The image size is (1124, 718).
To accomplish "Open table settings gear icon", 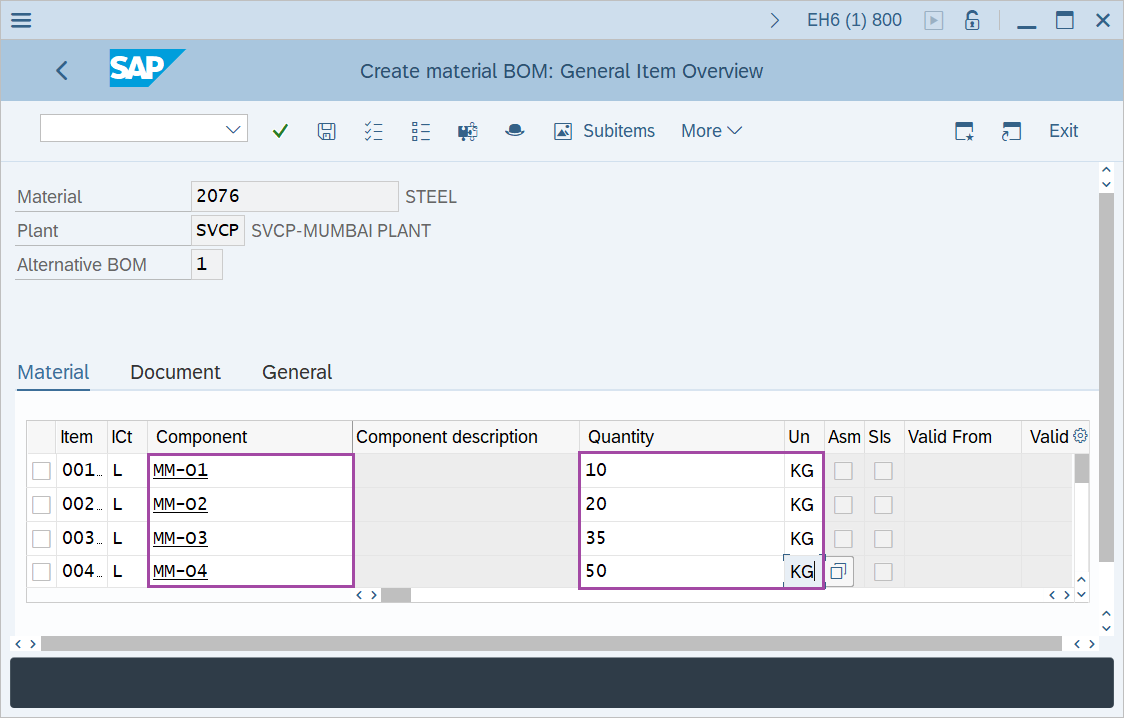I will coord(1080,436).
